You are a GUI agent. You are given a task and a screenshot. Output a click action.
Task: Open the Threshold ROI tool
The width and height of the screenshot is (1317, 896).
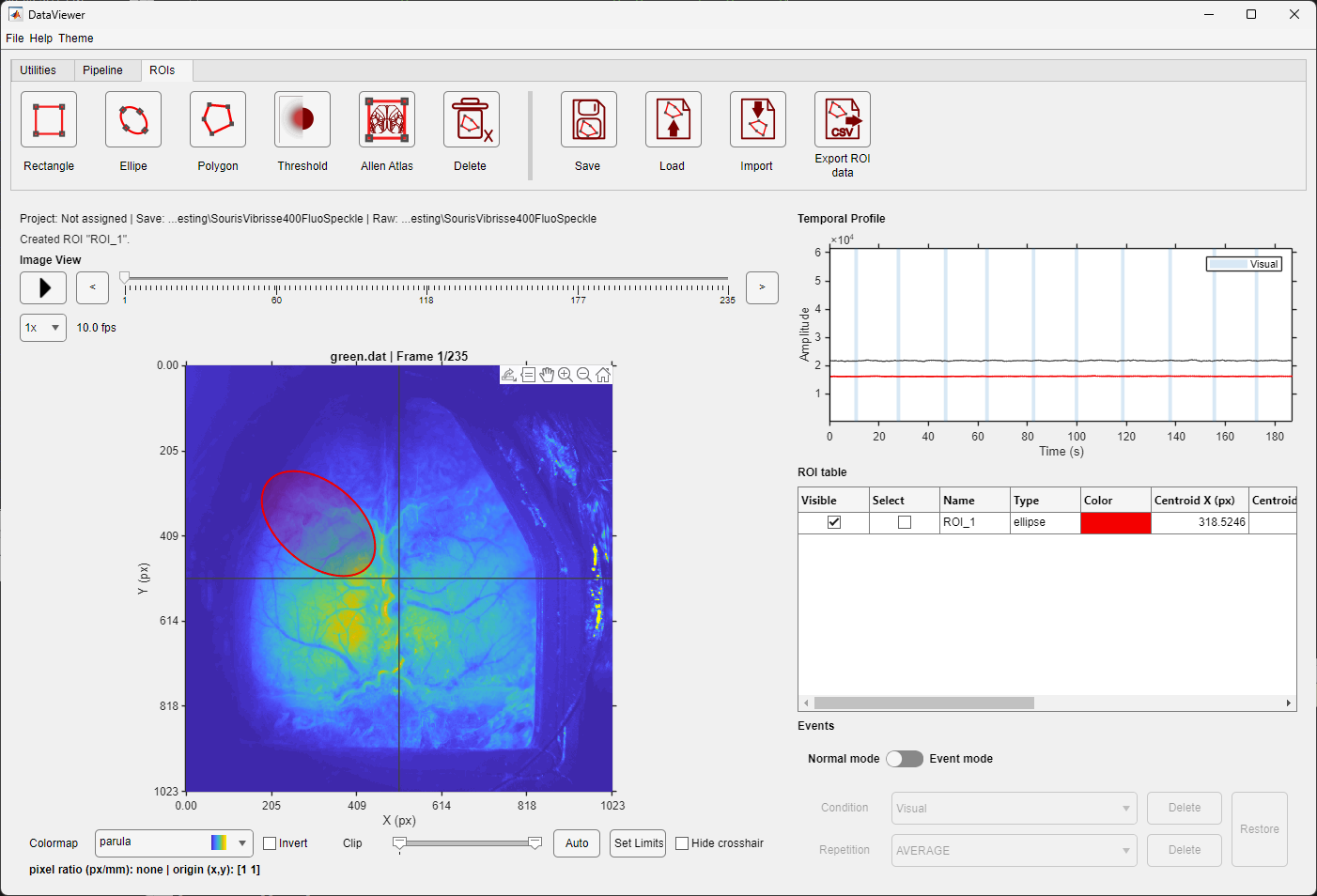tap(302, 119)
